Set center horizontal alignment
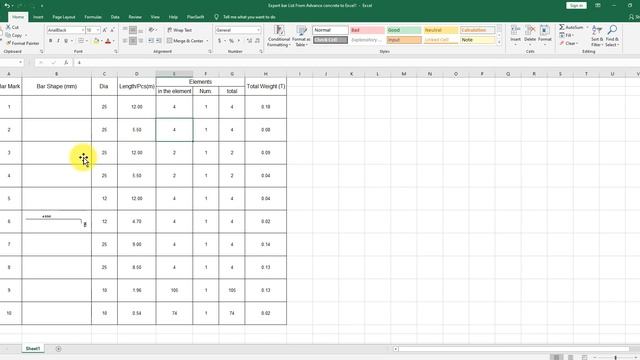Screen dimensions: 640x360 coord(133,41)
